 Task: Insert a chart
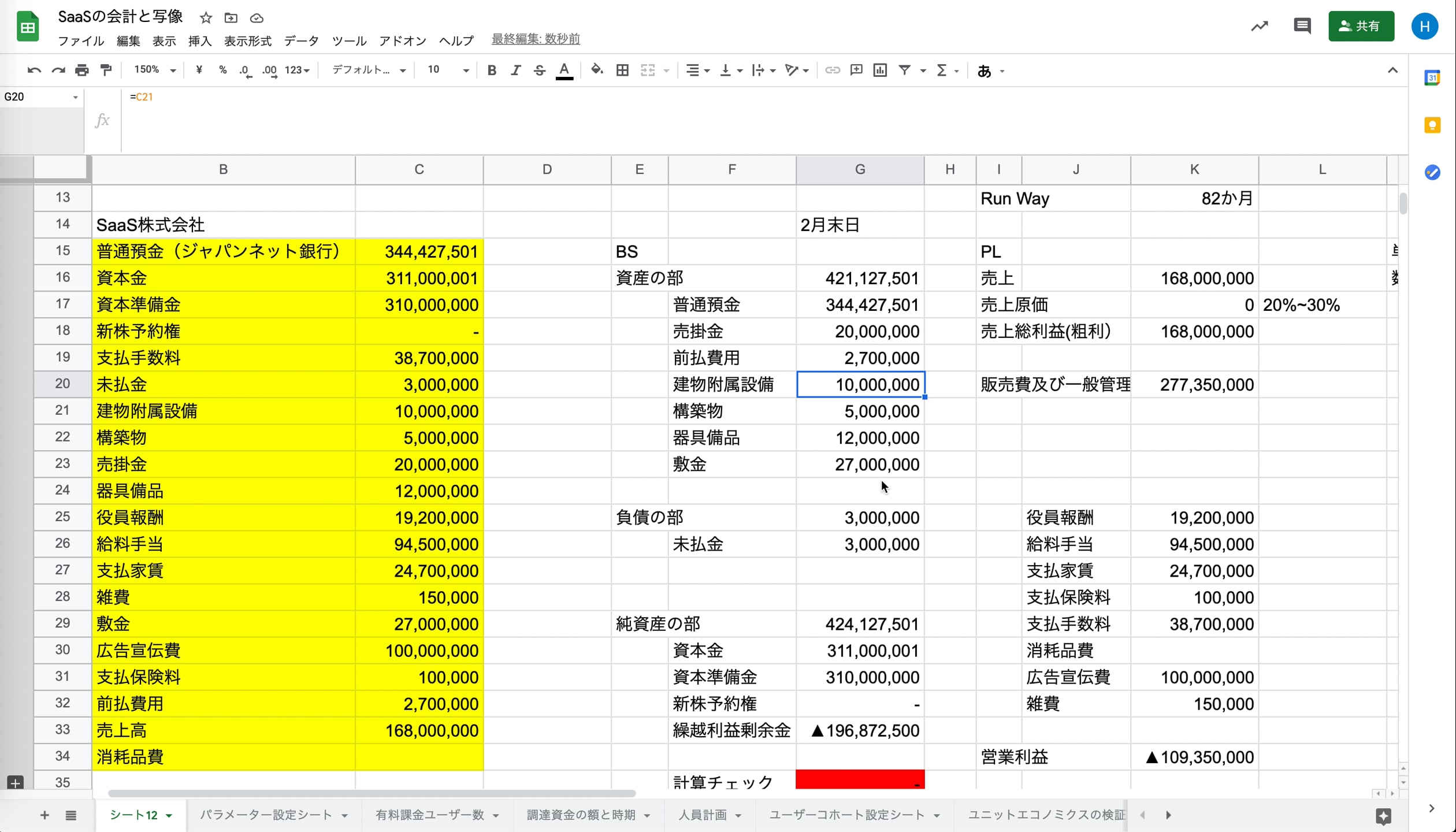coord(880,70)
